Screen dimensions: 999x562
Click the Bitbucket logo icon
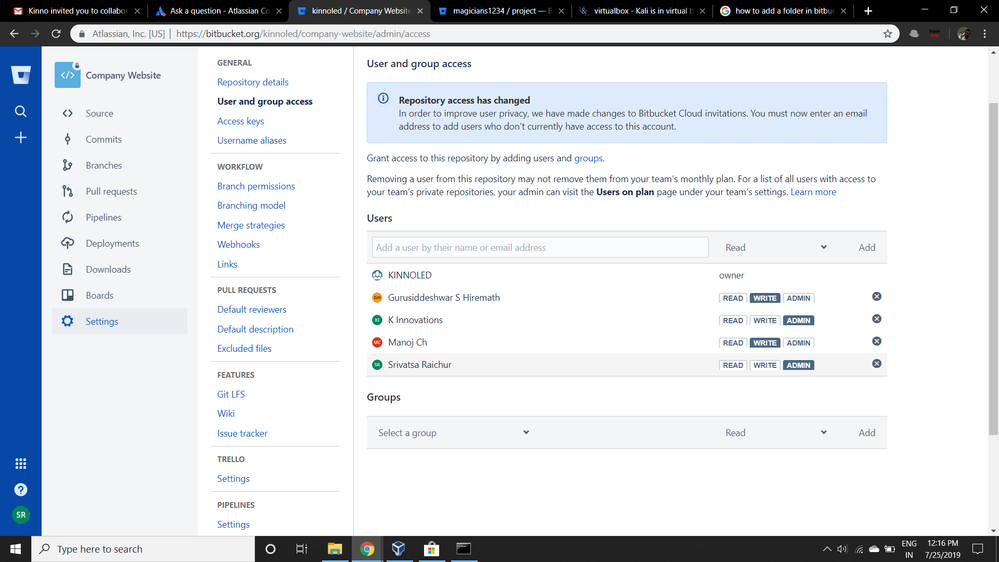(x=20, y=75)
